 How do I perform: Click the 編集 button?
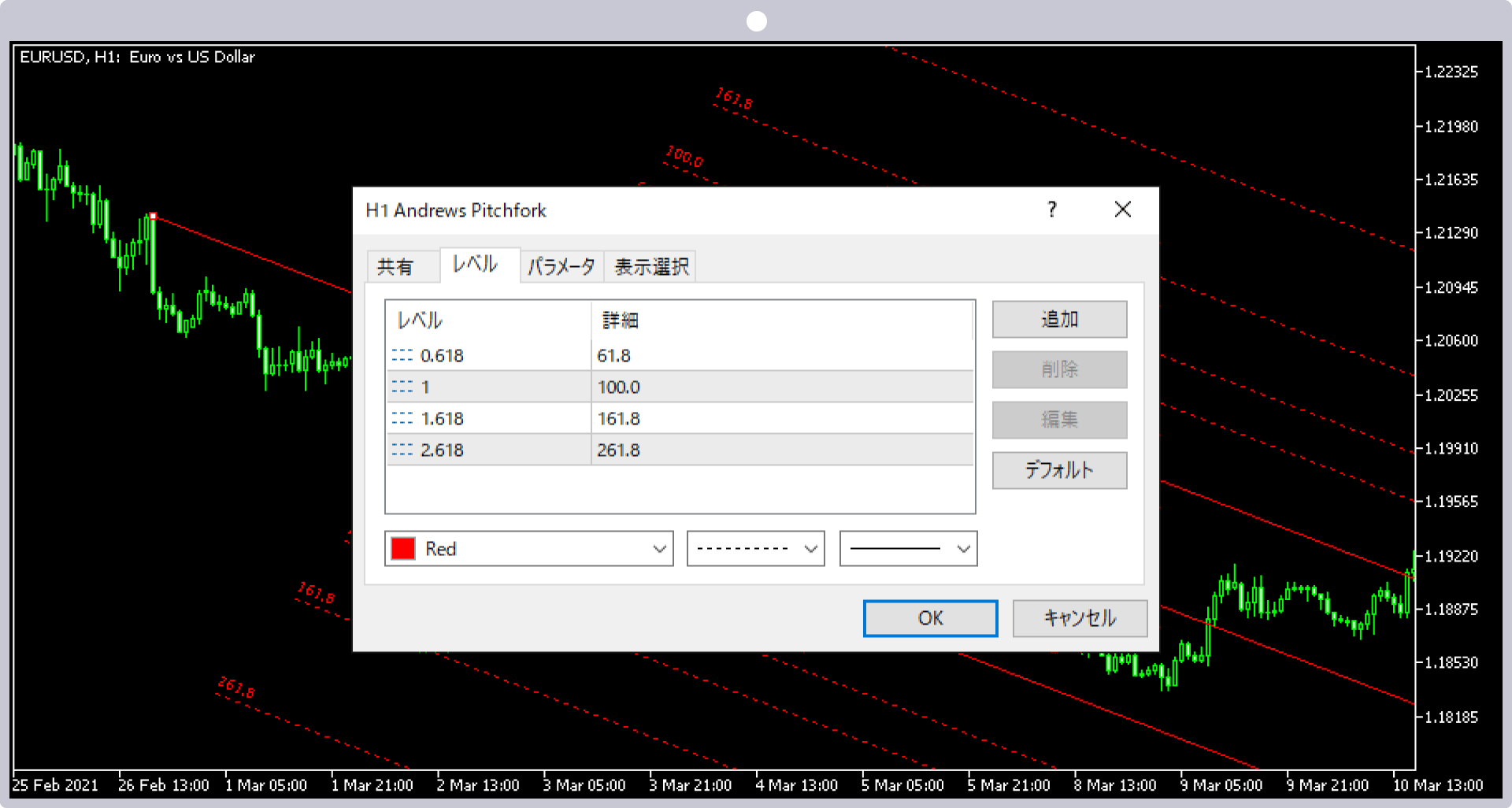click(x=1059, y=420)
